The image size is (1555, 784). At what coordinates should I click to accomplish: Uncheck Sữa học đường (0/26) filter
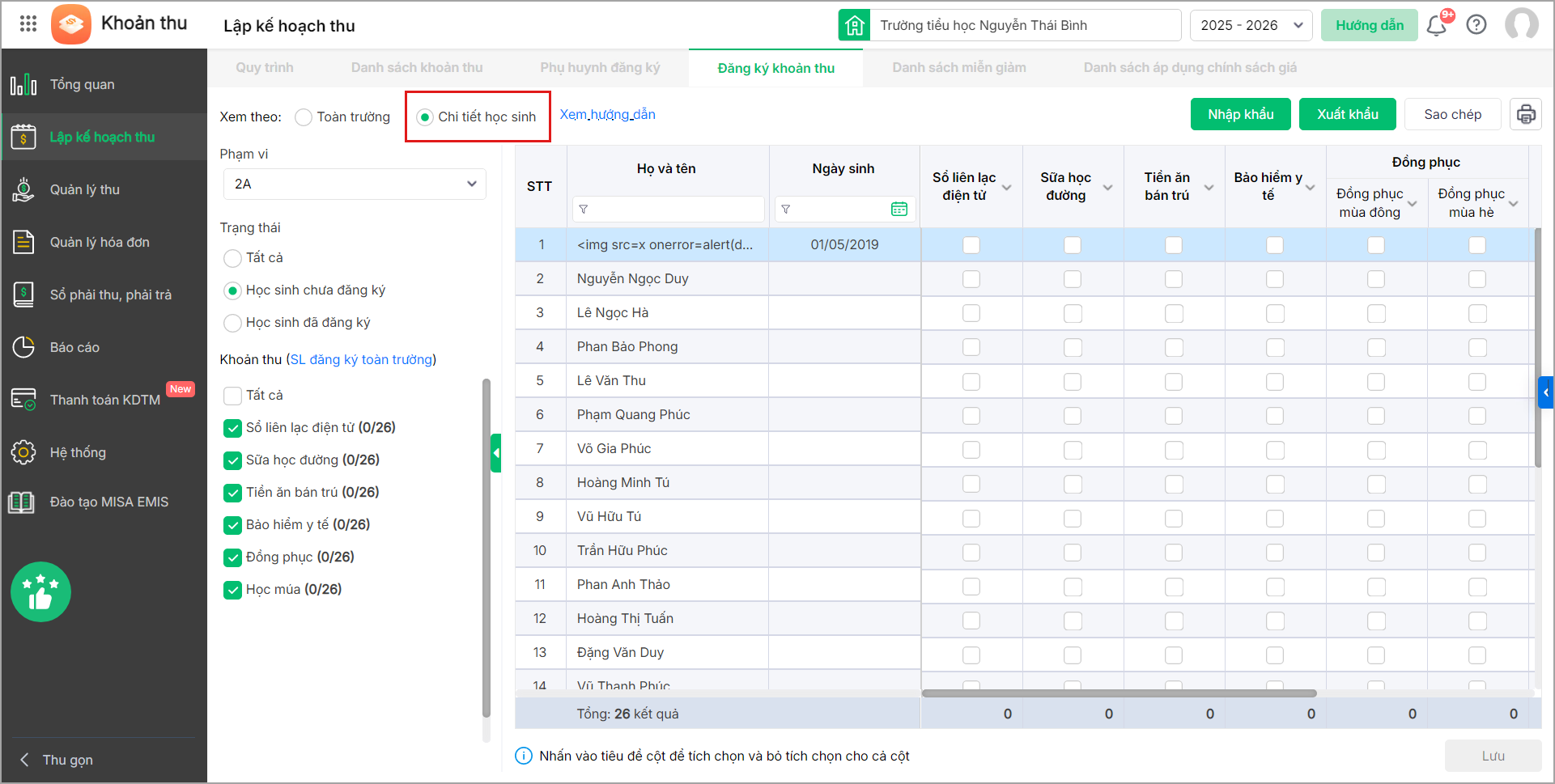tap(232, 460)
